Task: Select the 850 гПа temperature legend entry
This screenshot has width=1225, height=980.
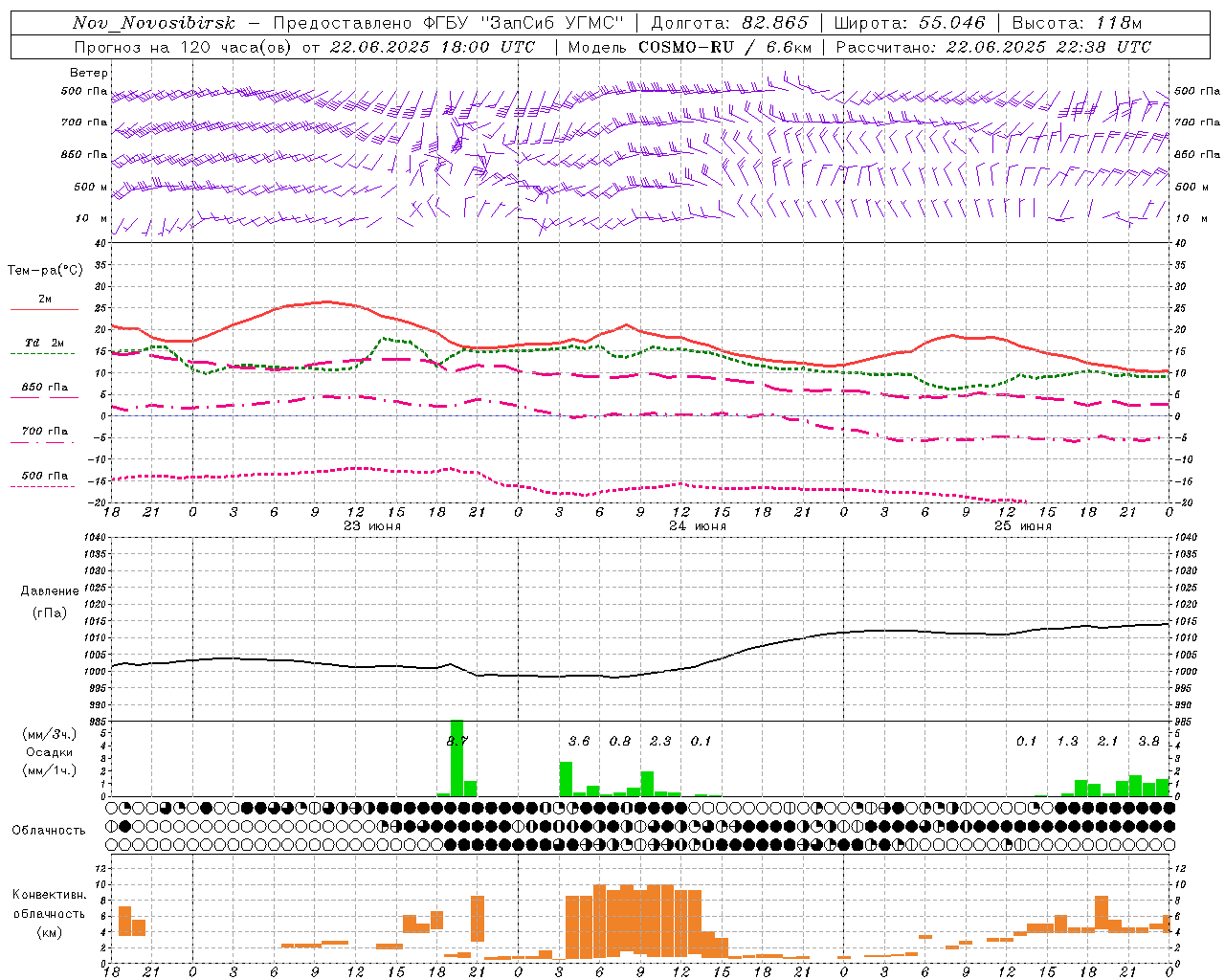Action: point(45,387)
